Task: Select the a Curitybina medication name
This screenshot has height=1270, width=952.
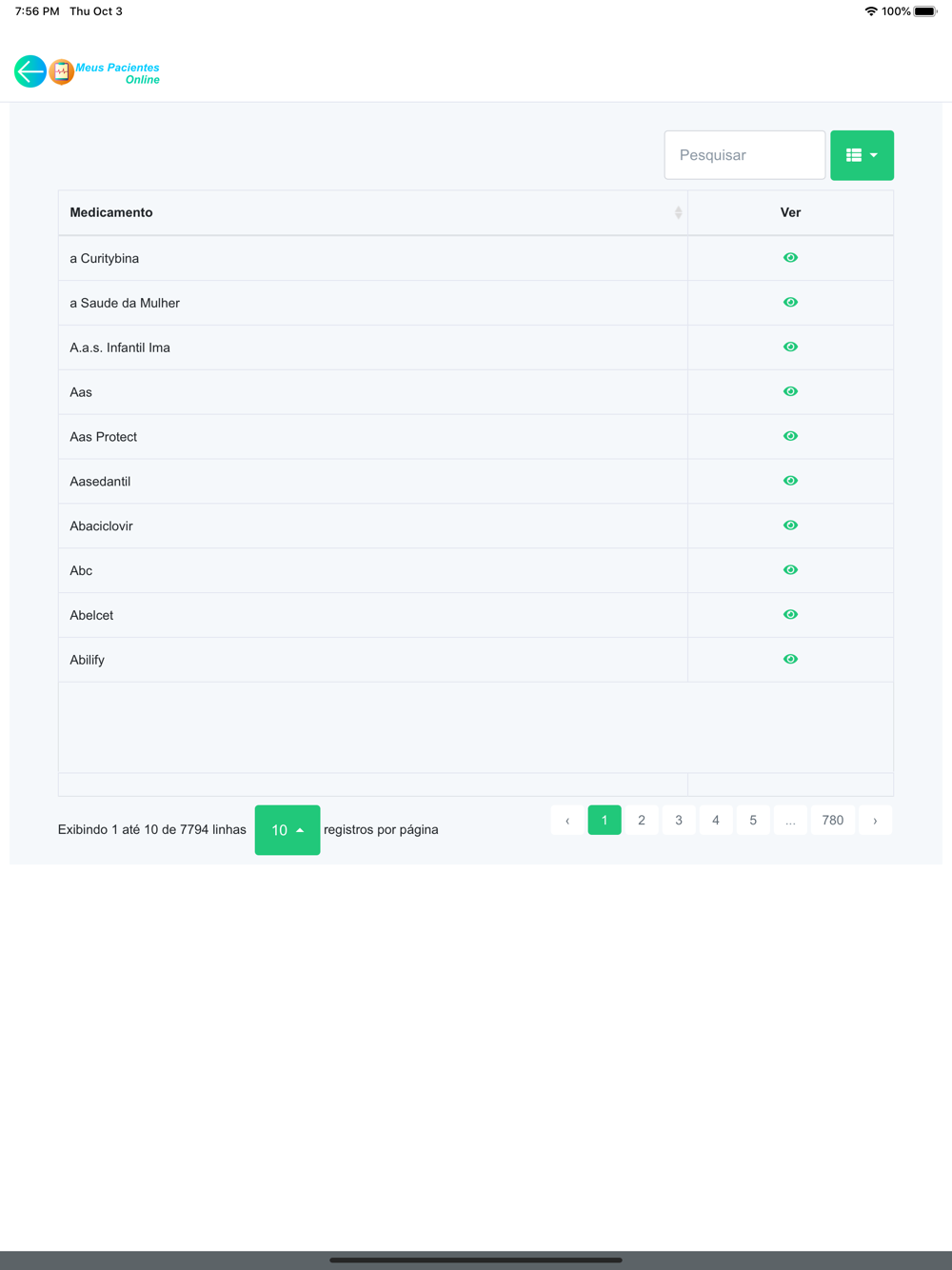Action: click(105, 259)
